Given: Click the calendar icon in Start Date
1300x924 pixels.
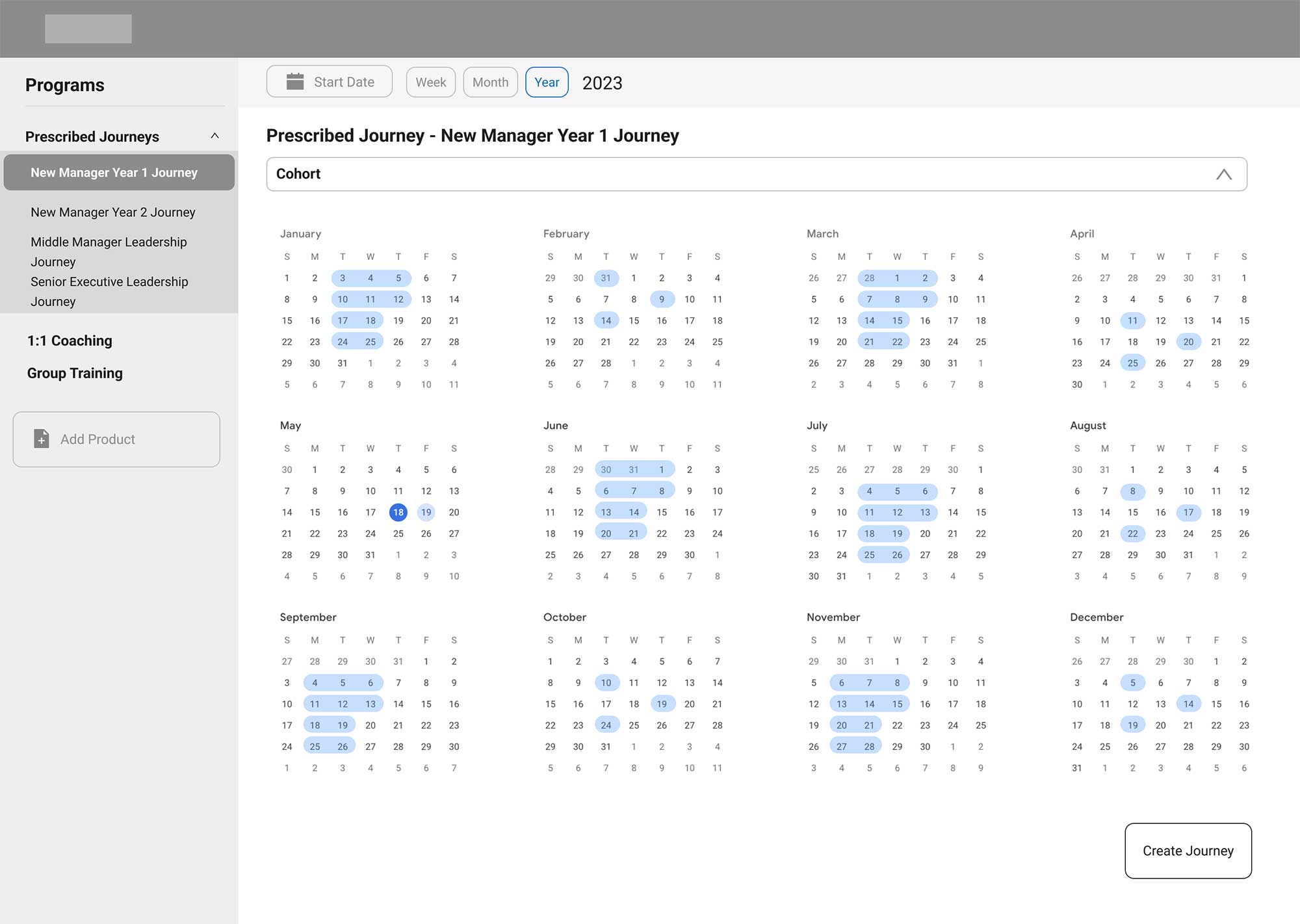Looking at the screenshot, I should coord(295,82).
